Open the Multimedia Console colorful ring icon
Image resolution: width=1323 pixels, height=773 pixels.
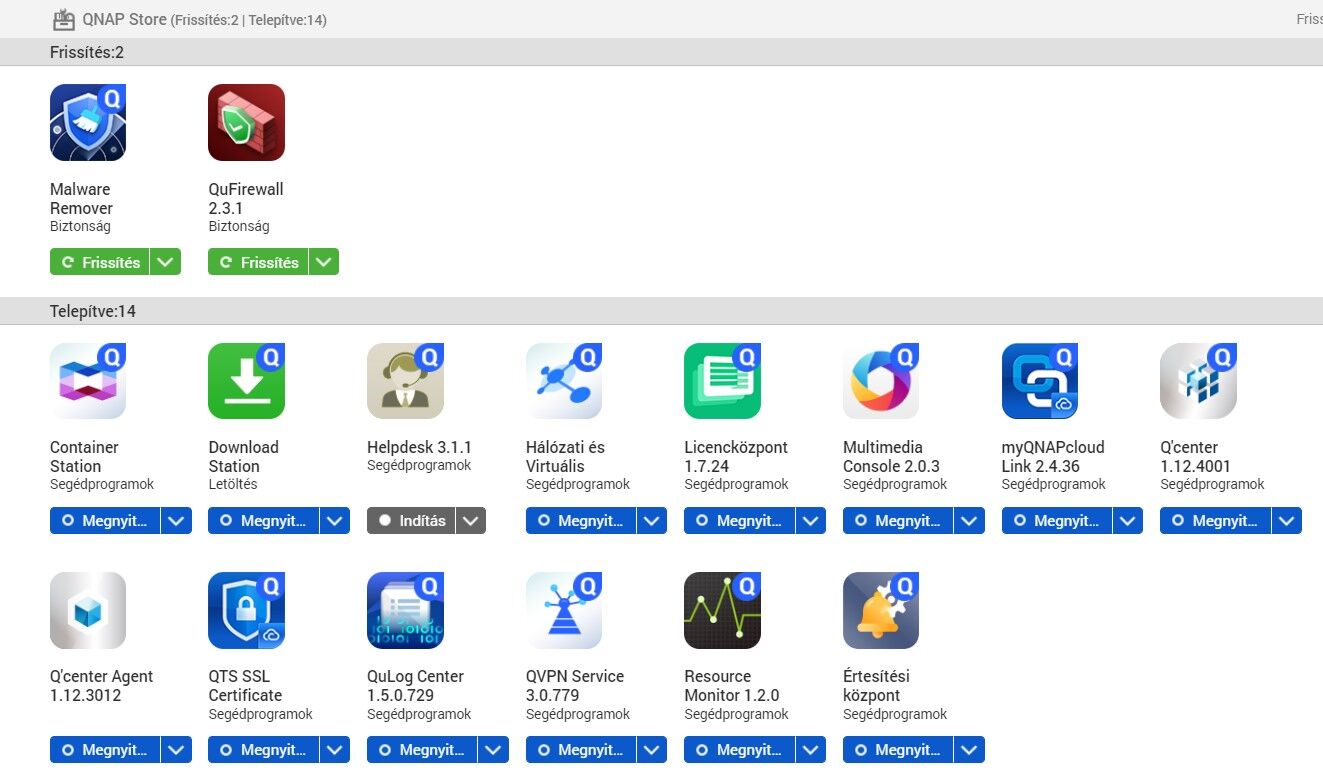click(x=881, y=381)
